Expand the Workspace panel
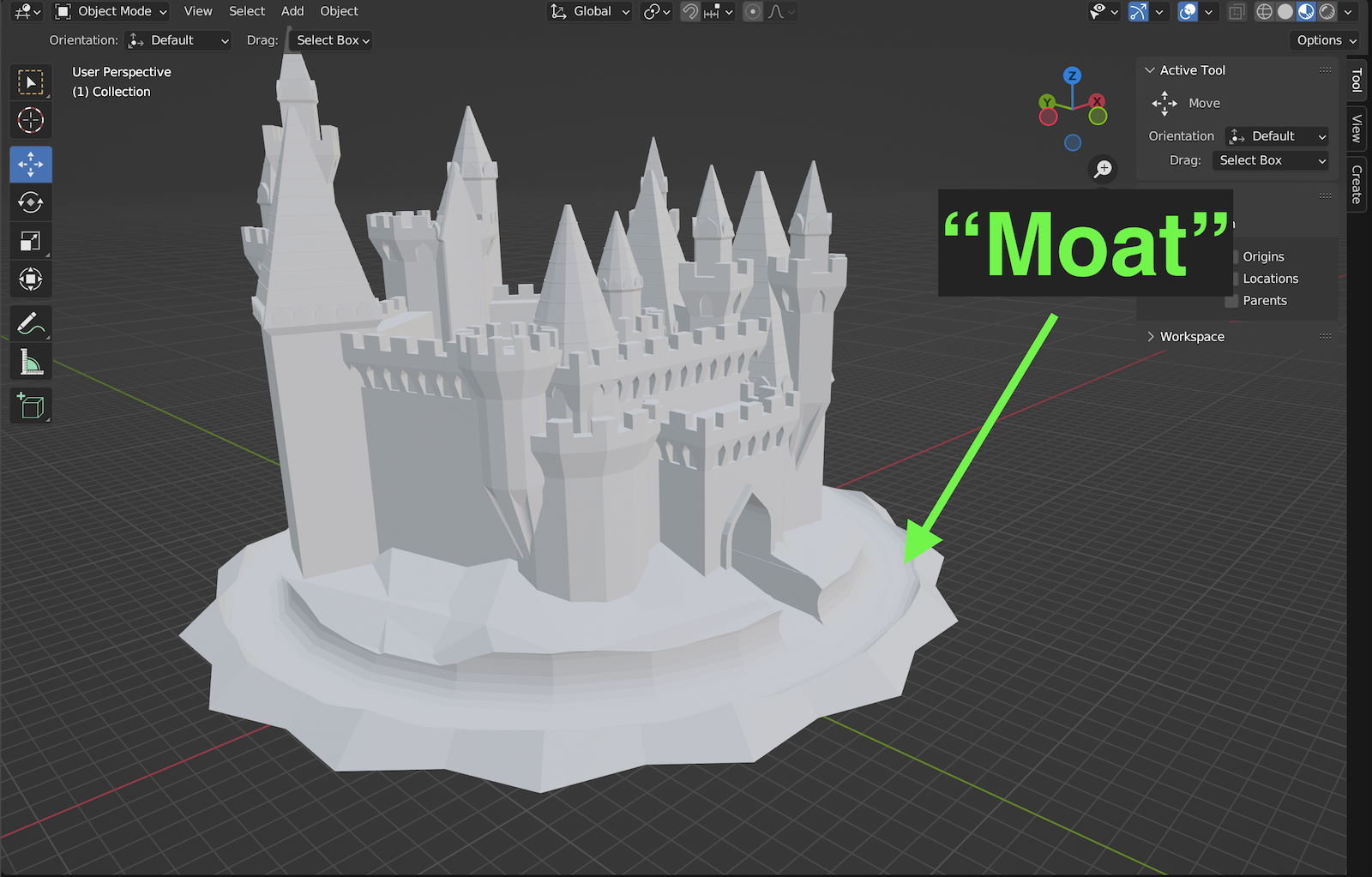Screen dimensions: 1372x877 (1151, 337)
